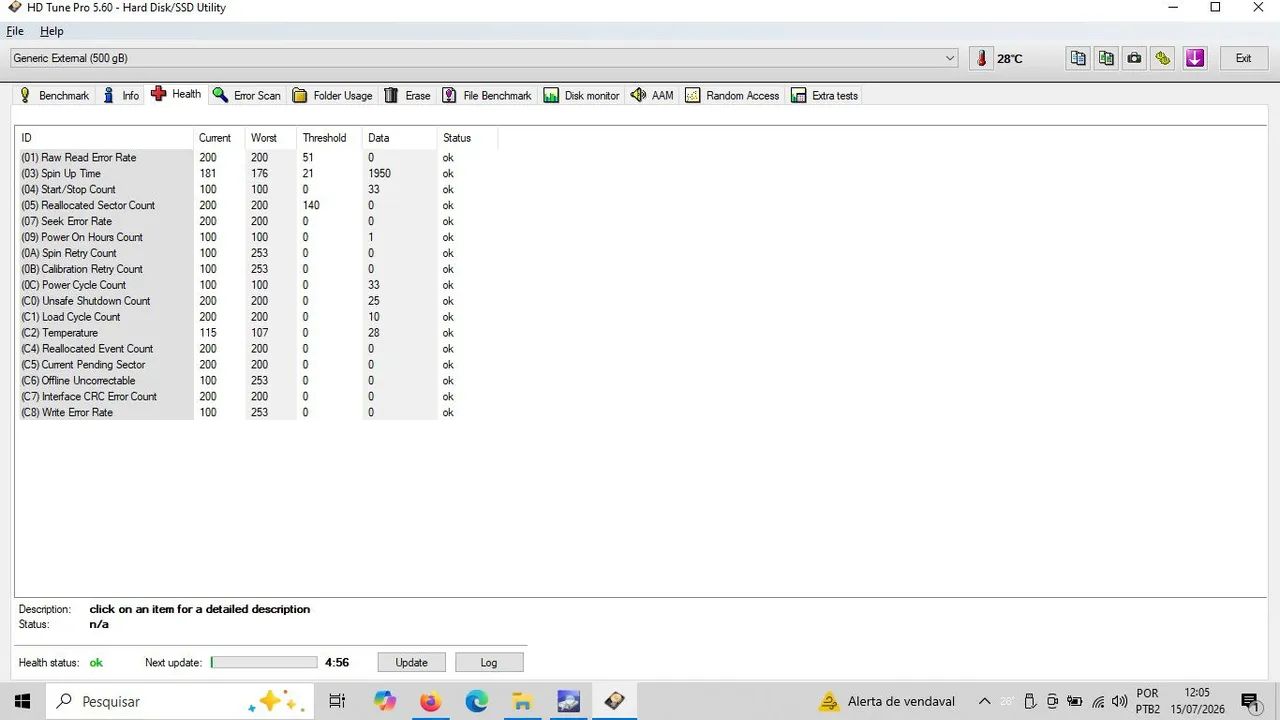Launch Copilot from the taskbar
Screen dimensions: 1280x720
(385, 701)
